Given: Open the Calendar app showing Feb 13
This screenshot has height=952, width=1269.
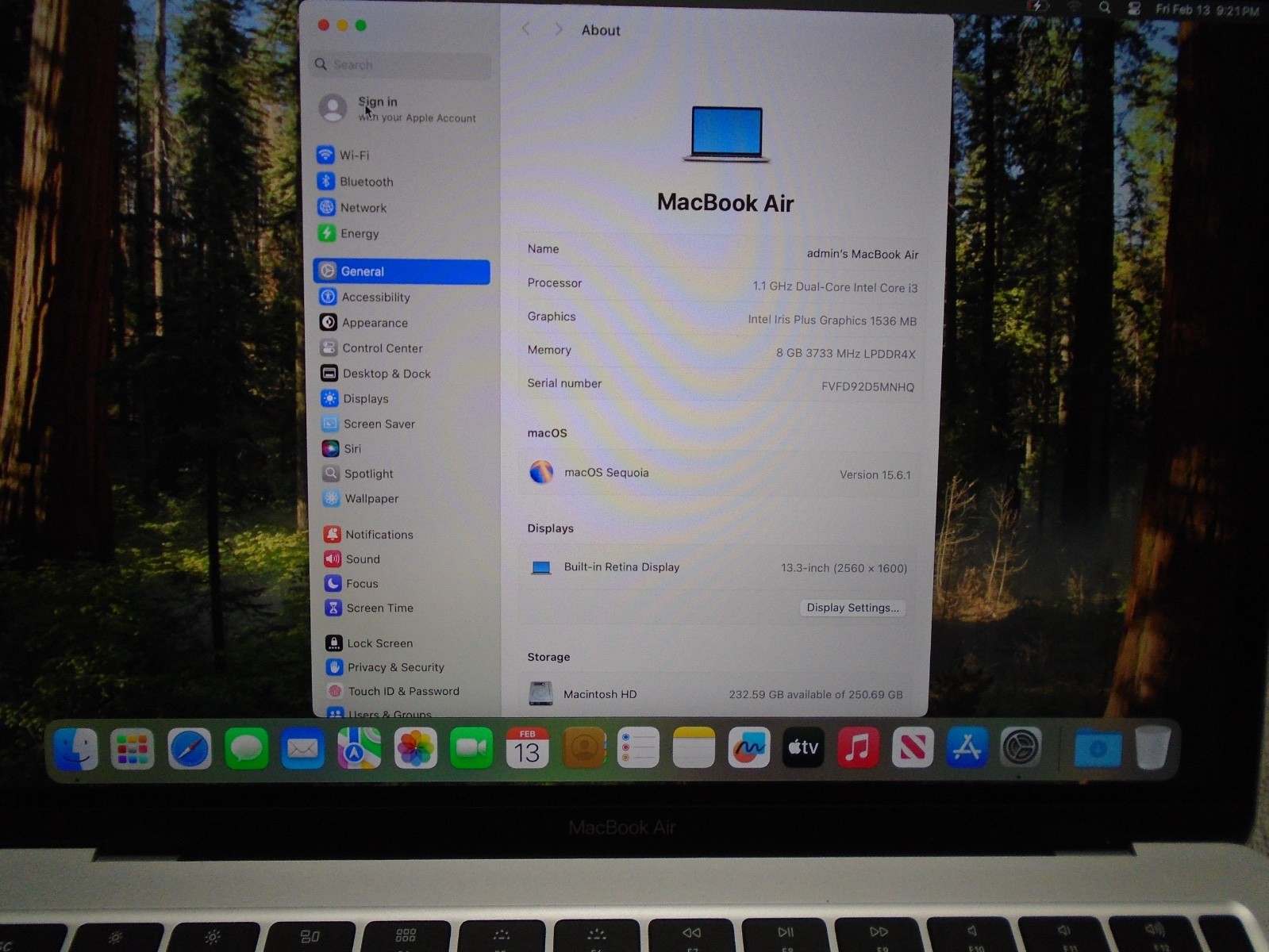Looking at the screenshot, I should 527,748.
